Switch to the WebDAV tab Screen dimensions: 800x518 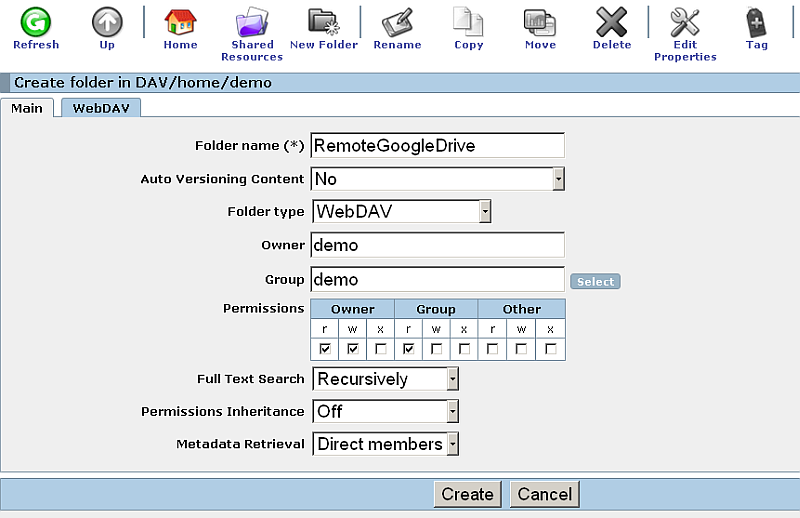tap(100, 108)
